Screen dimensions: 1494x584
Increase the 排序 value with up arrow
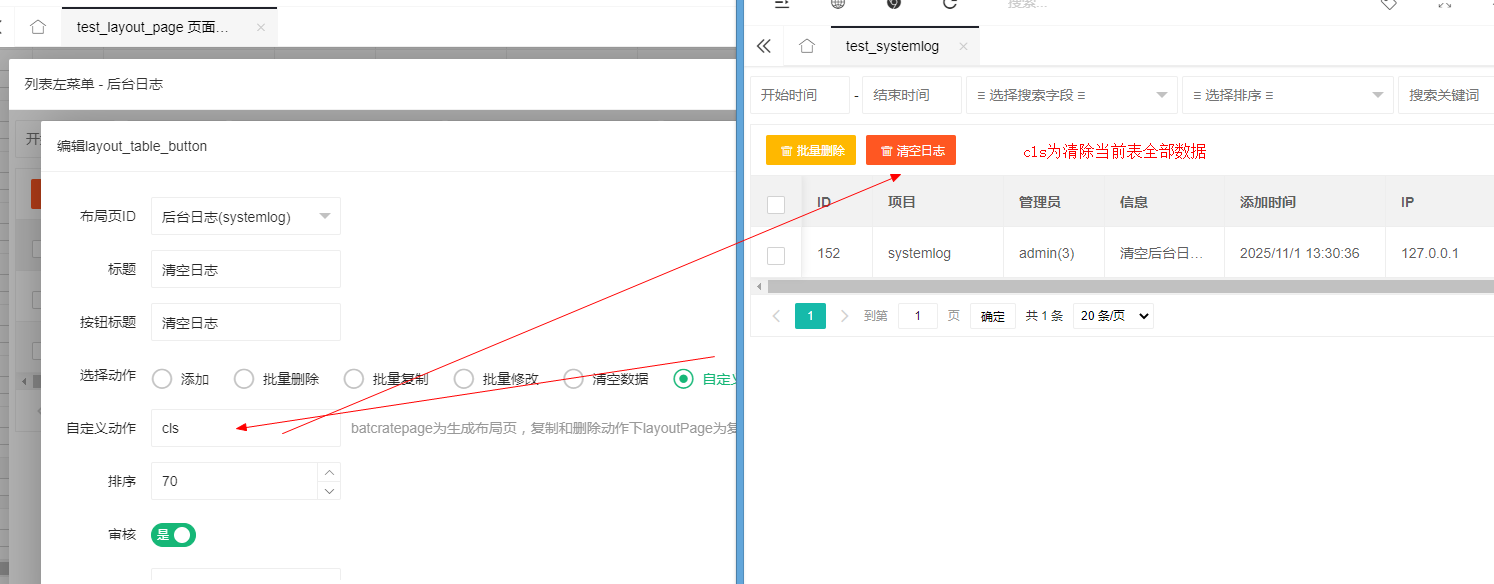(x=329, y=472)
